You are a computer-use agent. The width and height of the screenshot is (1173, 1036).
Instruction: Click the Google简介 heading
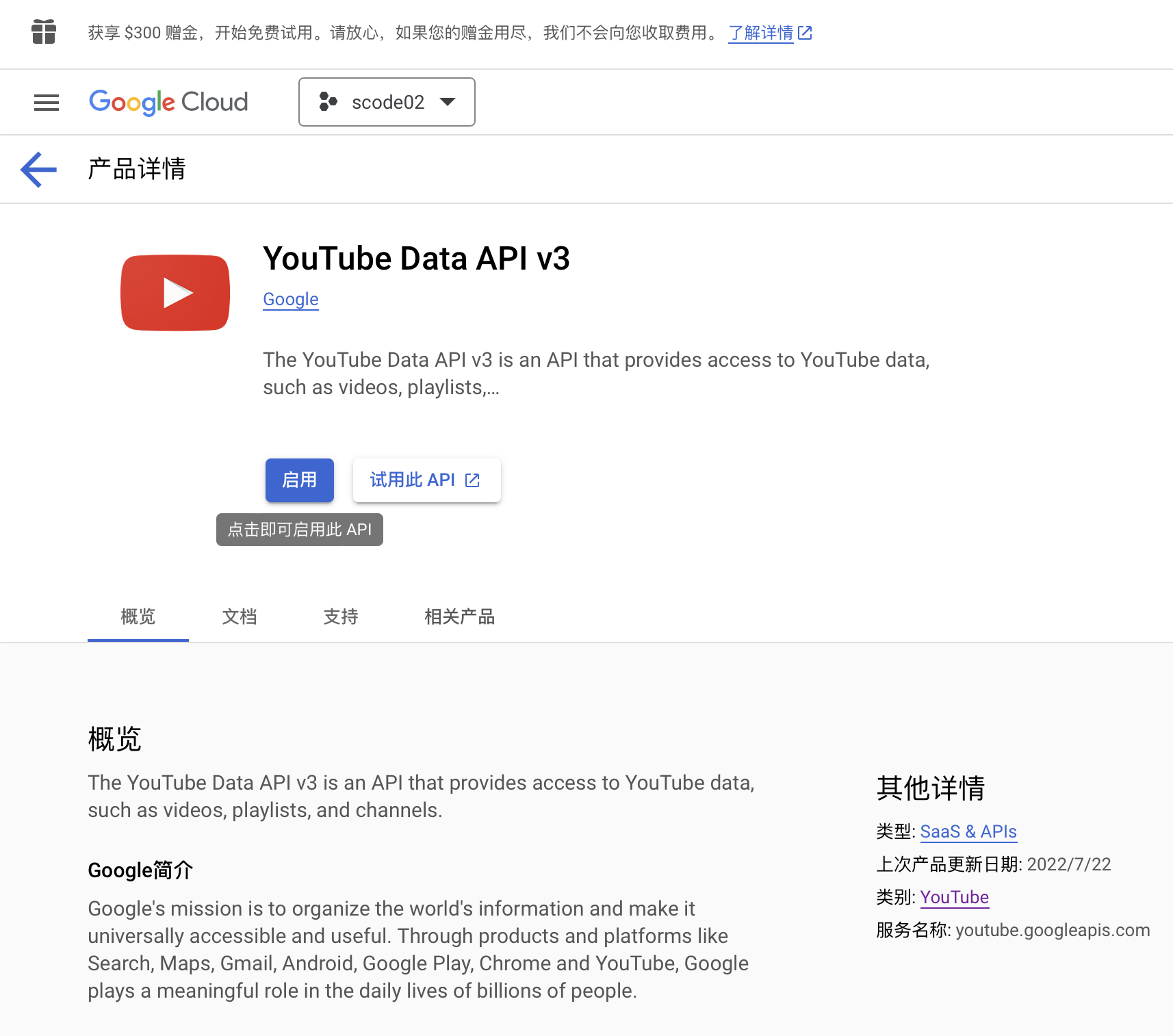click(x=140, y=870)
